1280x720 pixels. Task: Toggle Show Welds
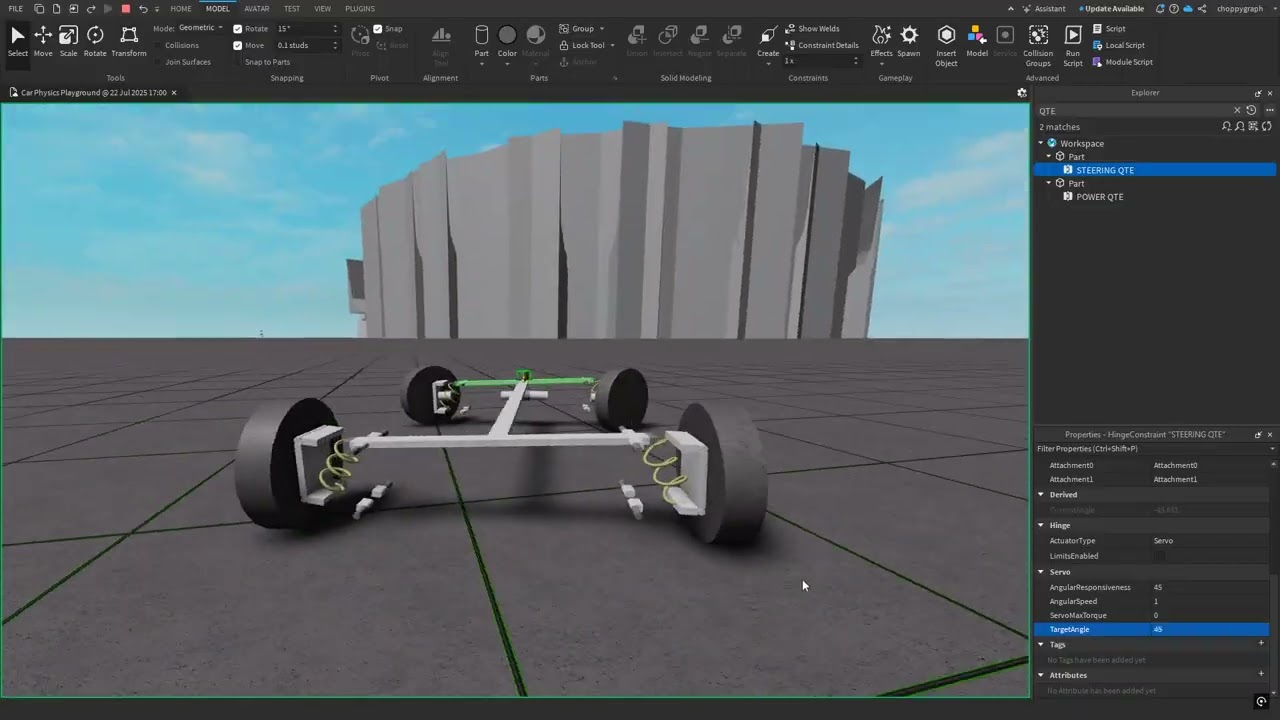812,29
